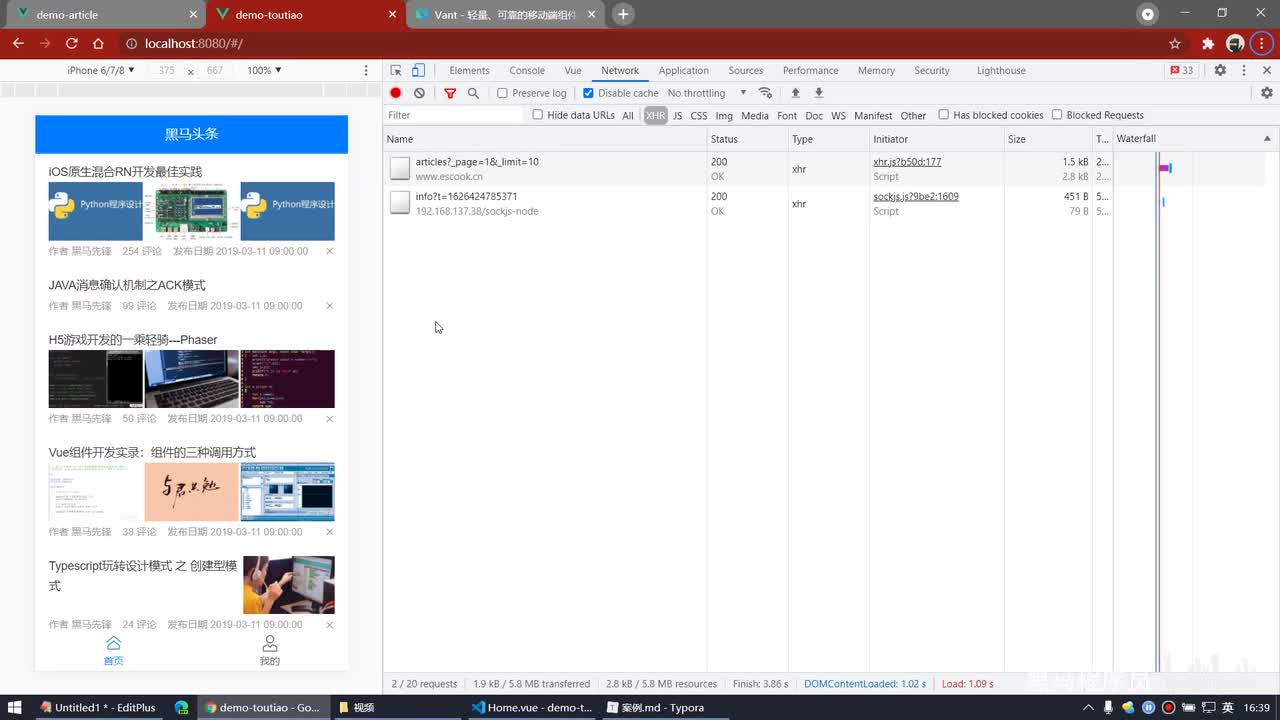Image resolution: width=1280 pixels, height=720 pixels.
Task: Clear the network log
Action: pos(419,93)
